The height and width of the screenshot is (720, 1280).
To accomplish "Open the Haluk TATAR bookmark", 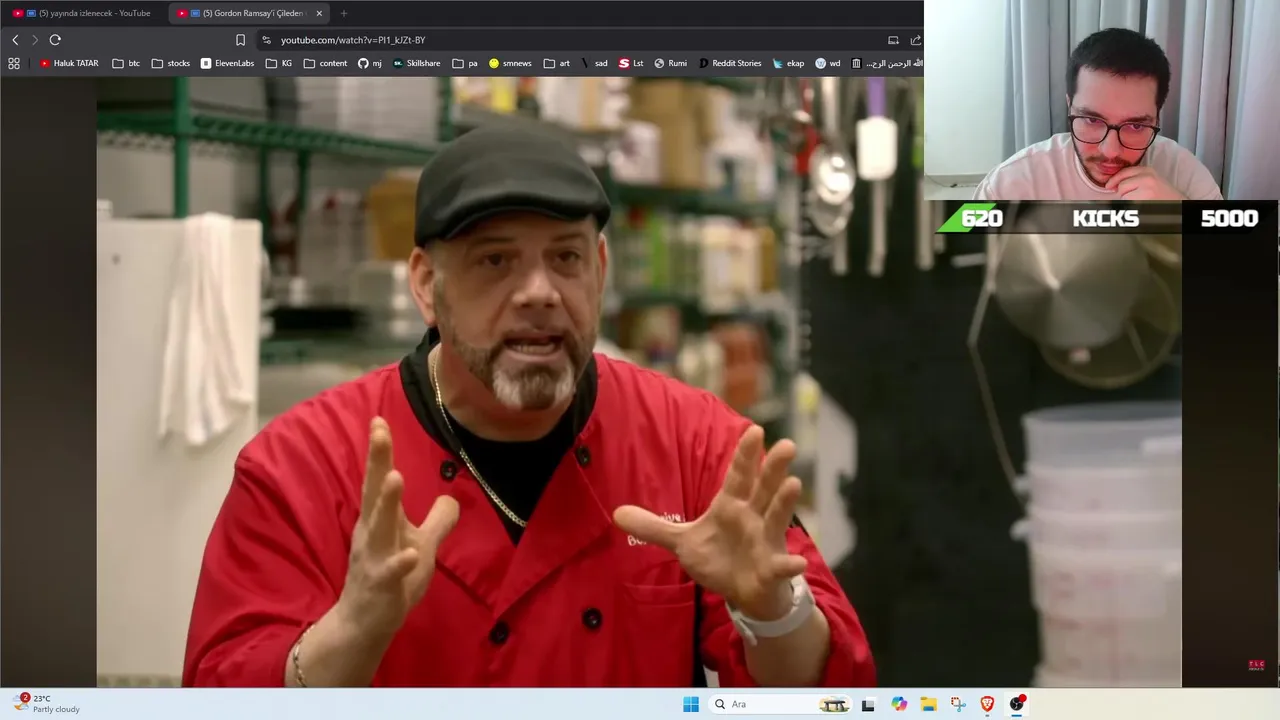I will click(69, 63).
